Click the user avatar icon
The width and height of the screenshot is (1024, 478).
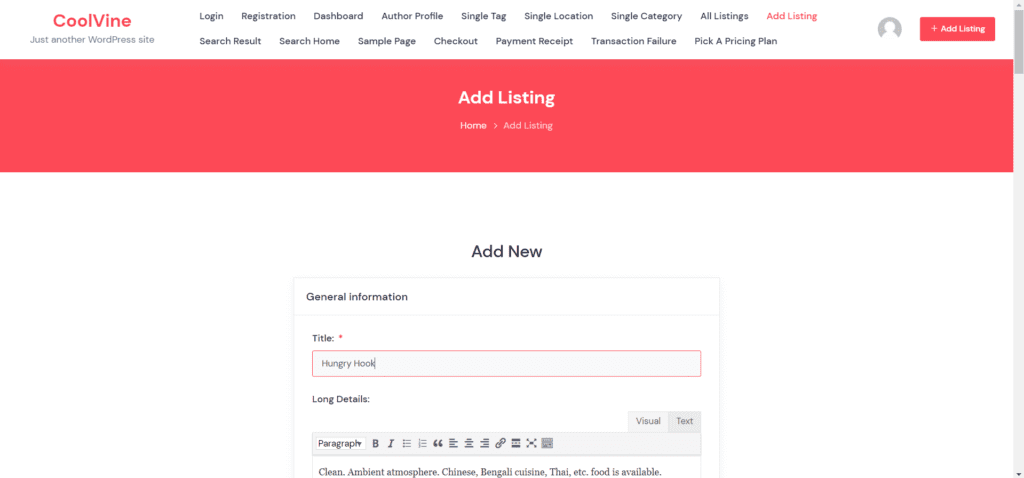tap(889, 29)
